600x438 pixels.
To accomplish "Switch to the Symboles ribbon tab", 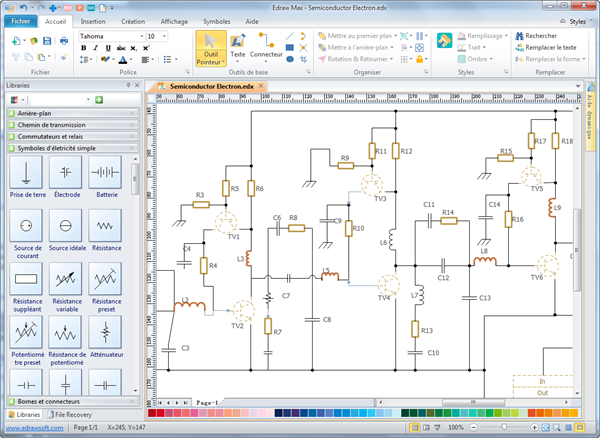I will pos(217,21).
